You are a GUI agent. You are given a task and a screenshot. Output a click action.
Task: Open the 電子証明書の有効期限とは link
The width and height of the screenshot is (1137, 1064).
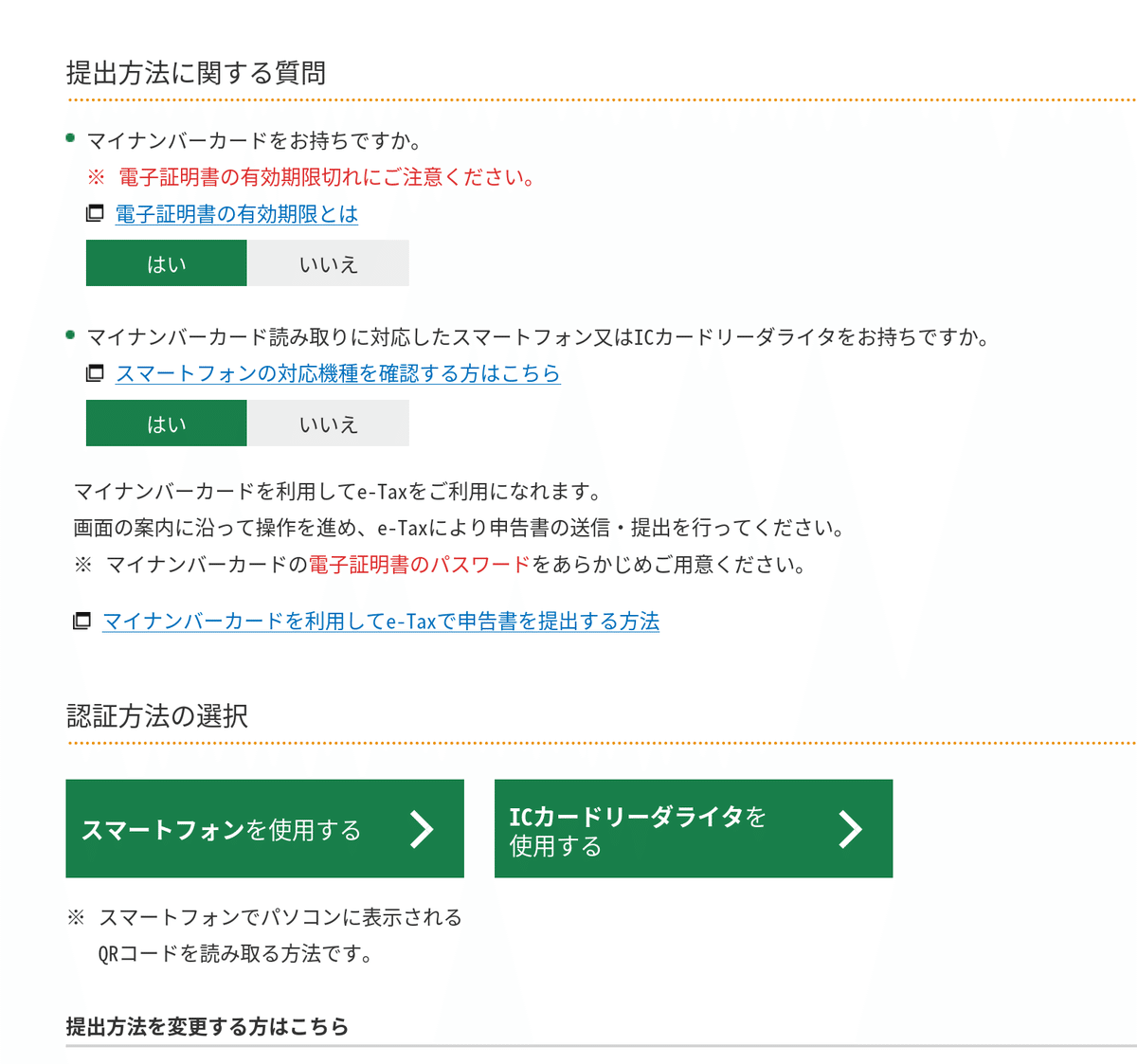[x=237, y=214]
